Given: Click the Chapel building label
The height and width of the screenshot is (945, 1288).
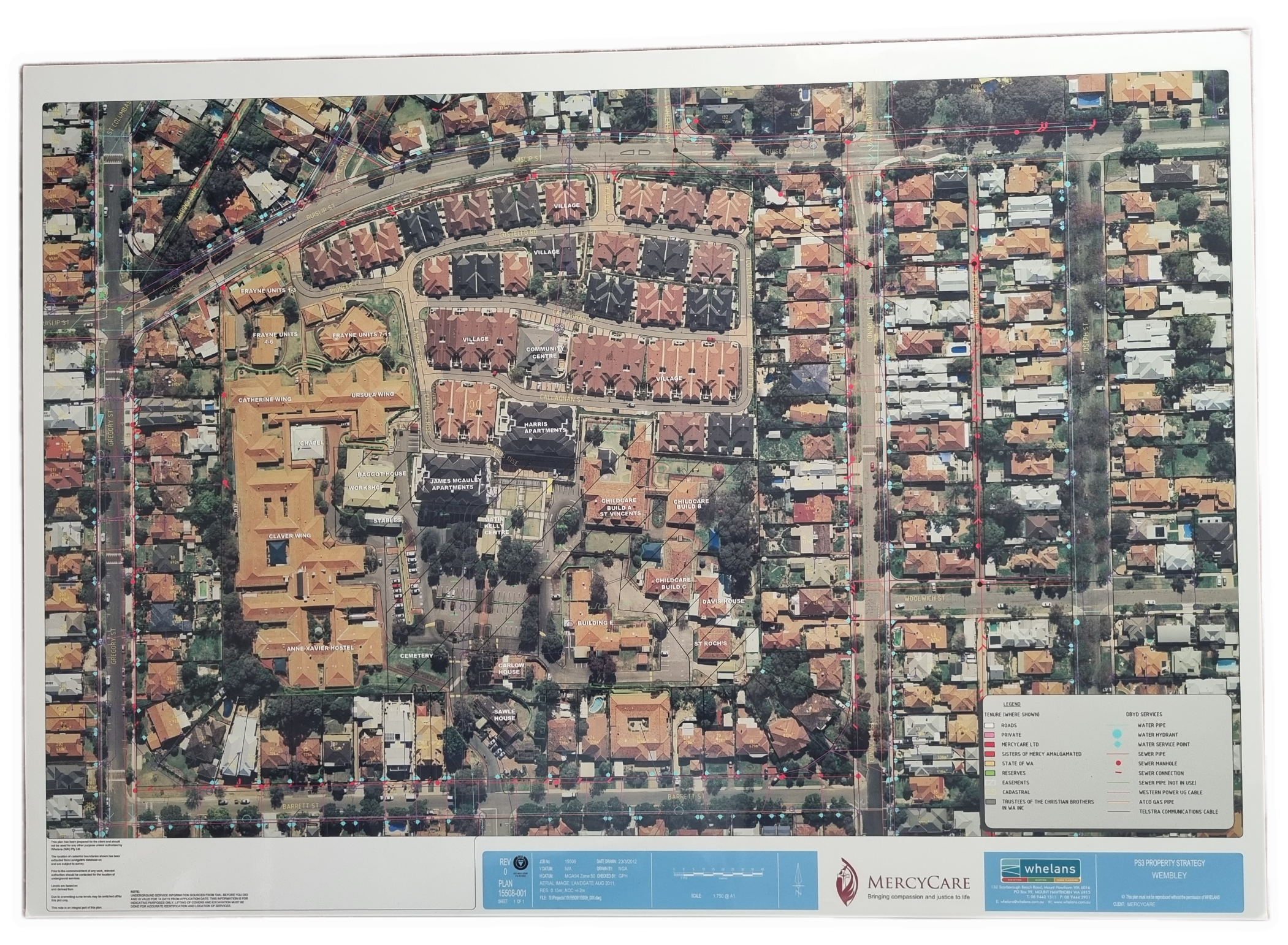Looking at the screenshot, I should coord(311,443).
